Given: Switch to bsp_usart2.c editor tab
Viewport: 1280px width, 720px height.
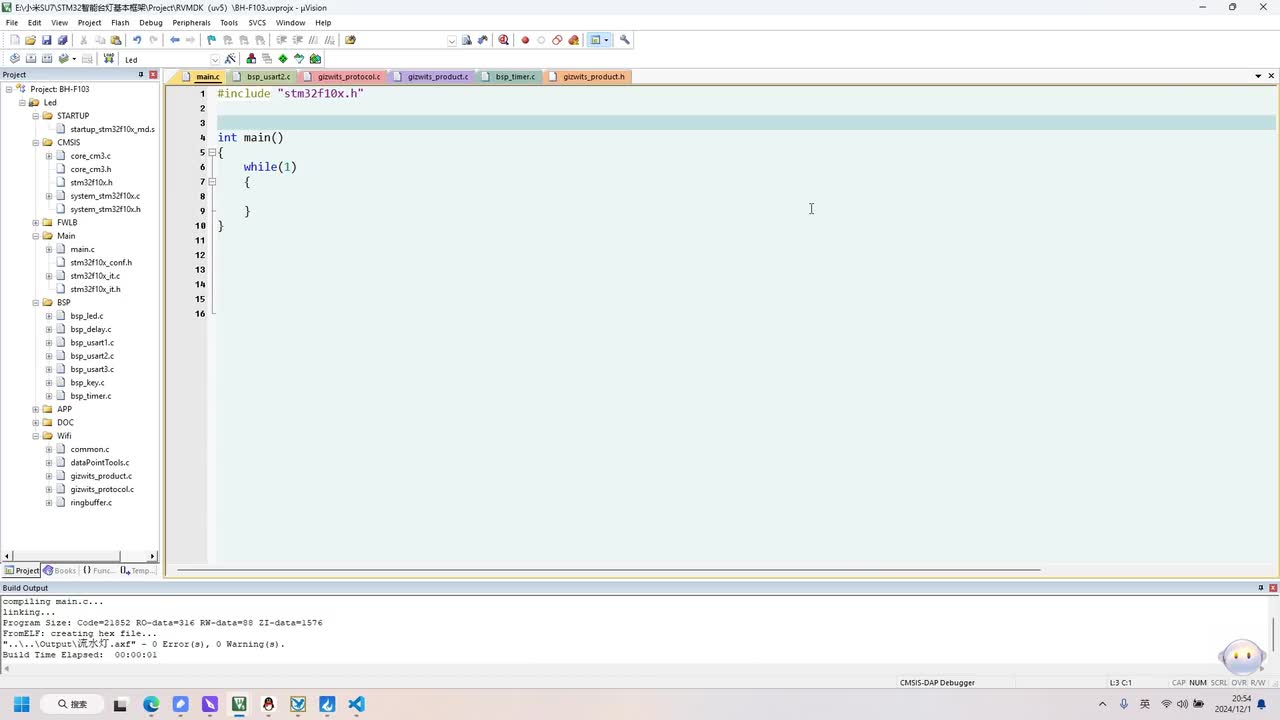Looking at the screenshot, I should [x=262, y=77].
